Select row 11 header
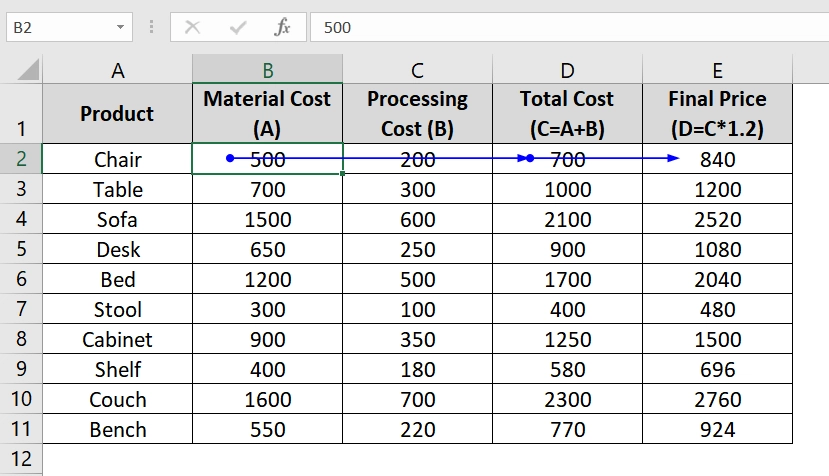This screenshot has height=476, width=829. 21,428
